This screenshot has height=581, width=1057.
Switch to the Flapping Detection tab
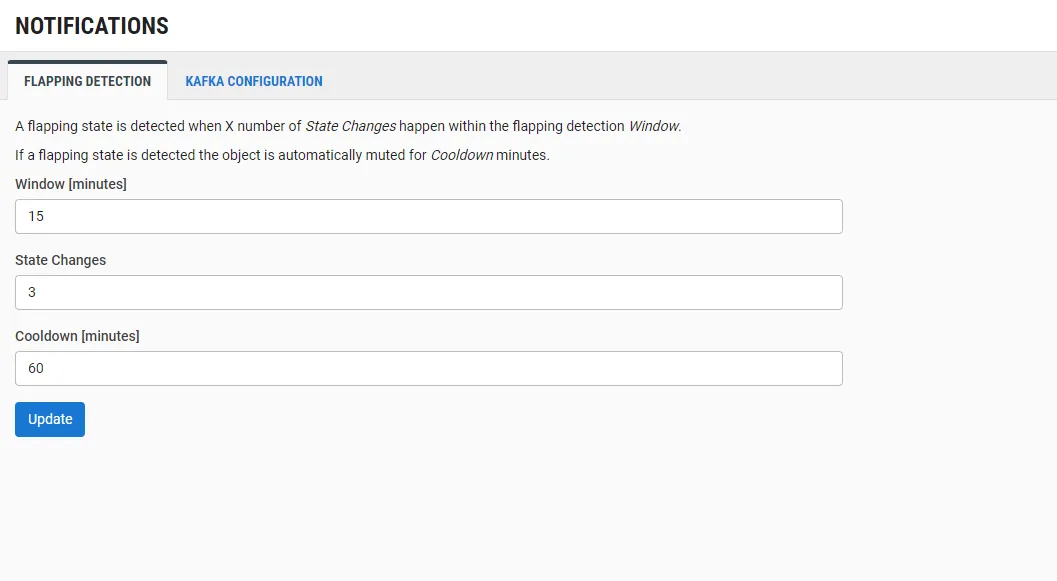tap(88, 81)
